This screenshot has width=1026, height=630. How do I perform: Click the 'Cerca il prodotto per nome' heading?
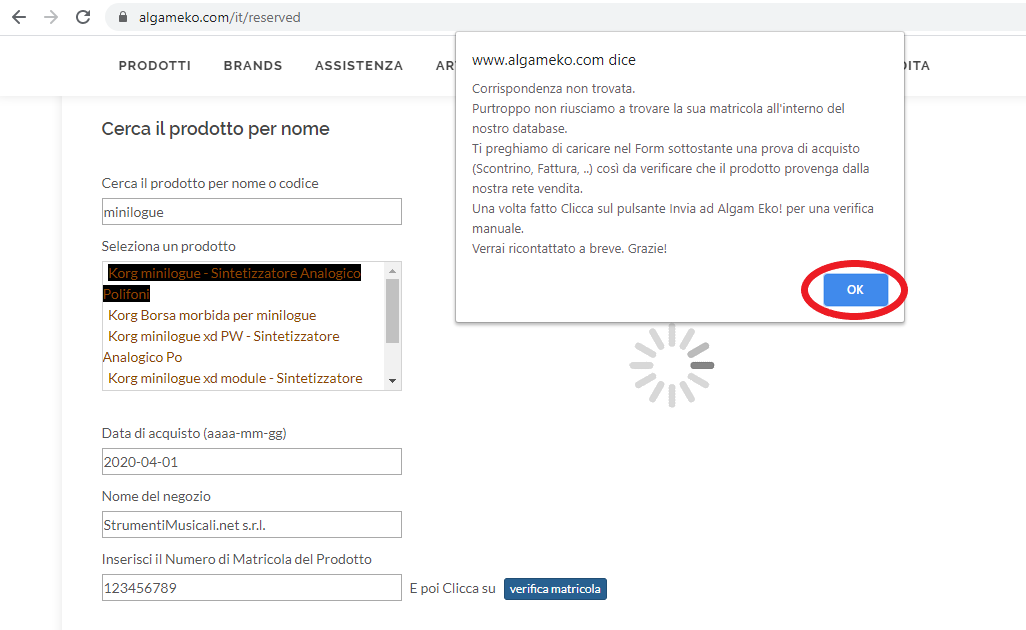(215, 129)
